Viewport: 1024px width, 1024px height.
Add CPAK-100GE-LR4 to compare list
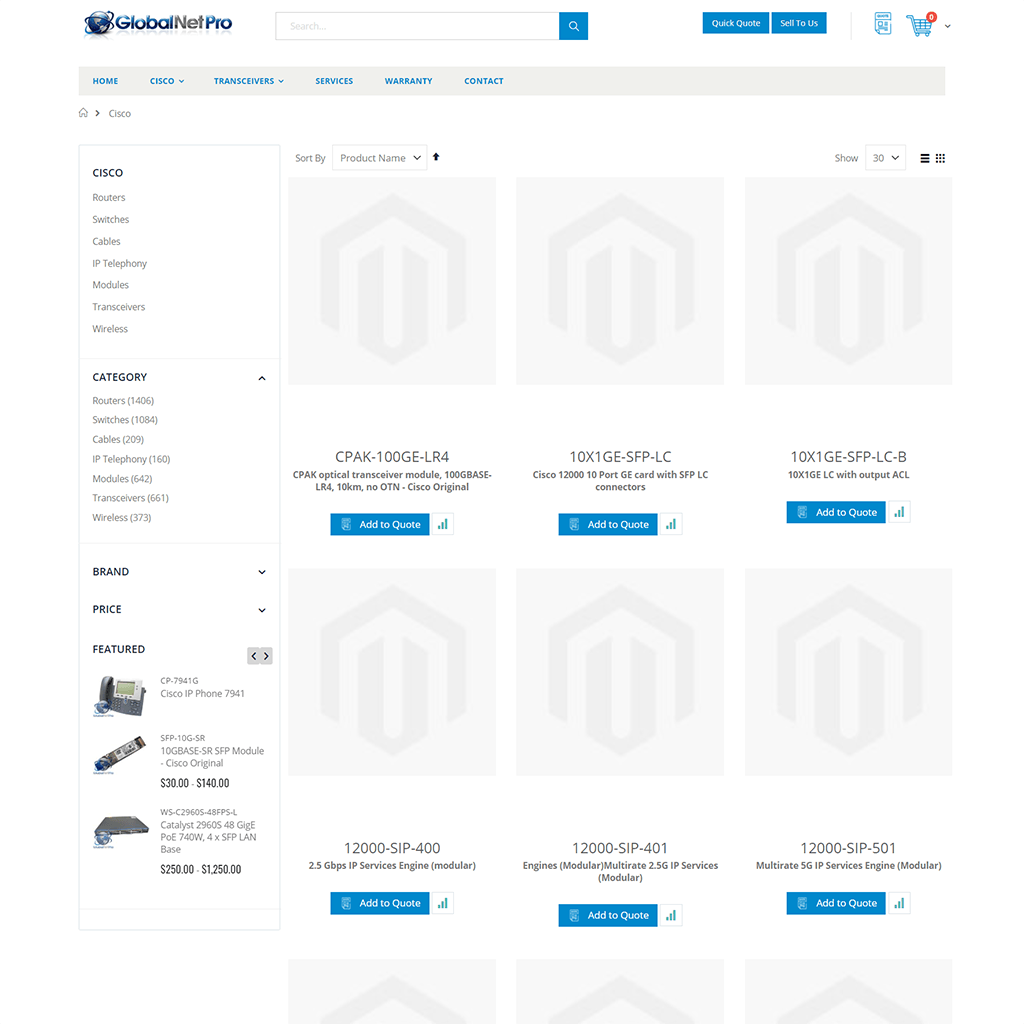click(443, 524)
